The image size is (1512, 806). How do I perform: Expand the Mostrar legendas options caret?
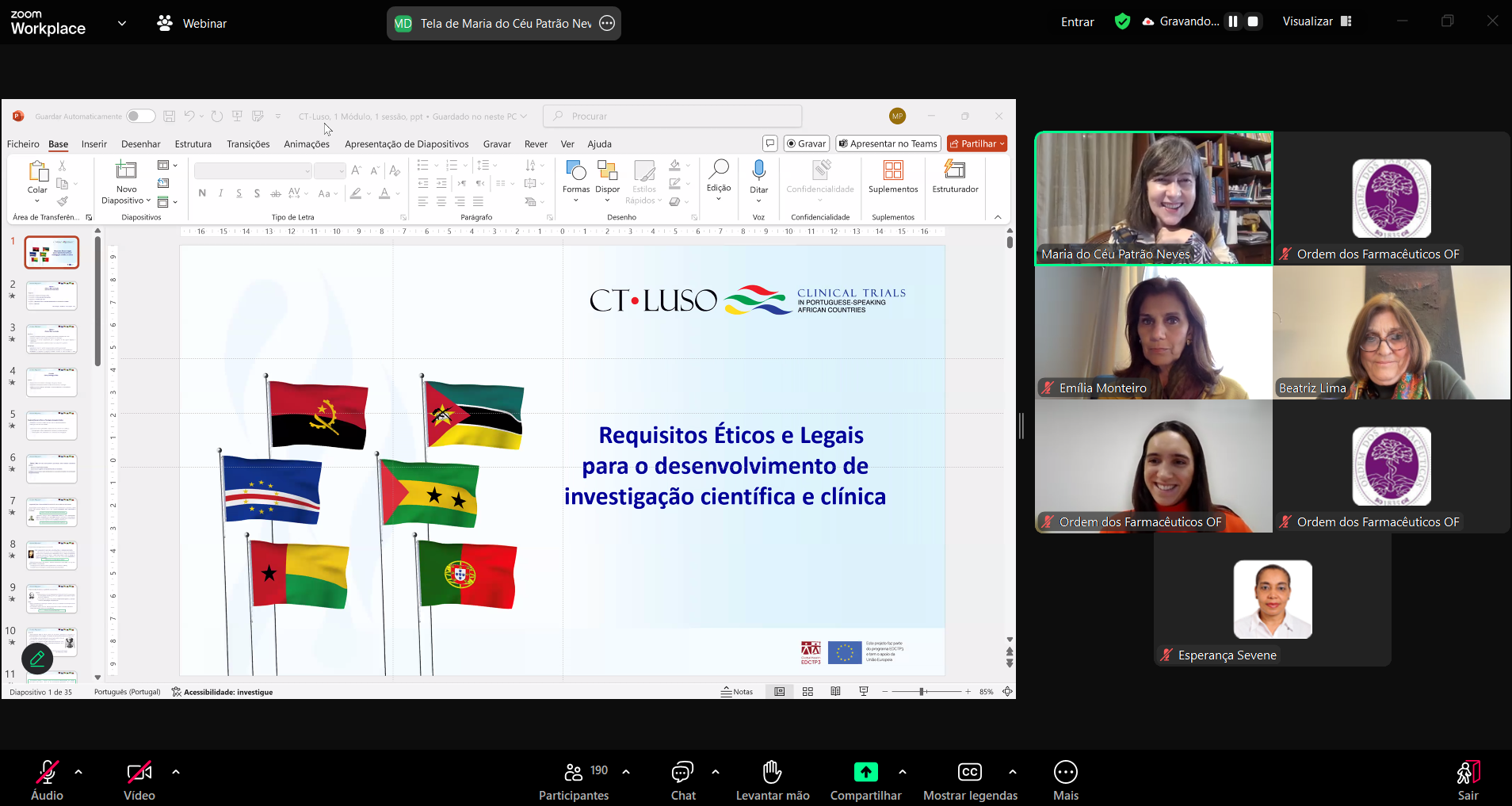[1013, 771]
